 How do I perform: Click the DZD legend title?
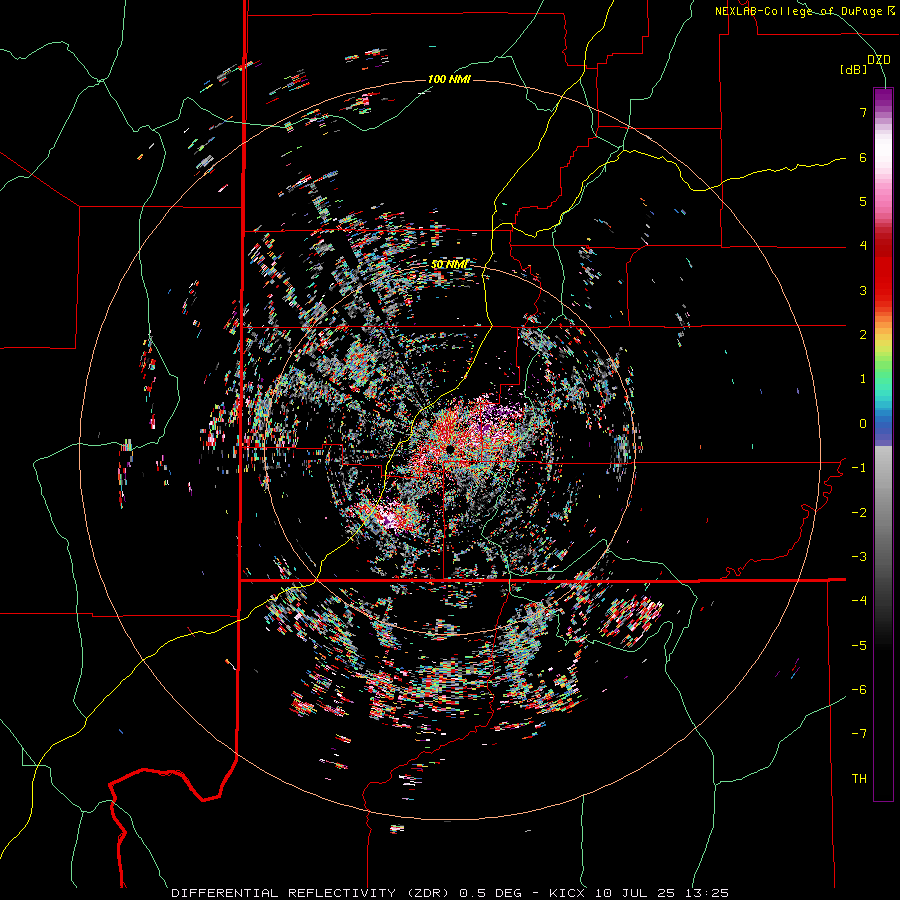(878, 60)
